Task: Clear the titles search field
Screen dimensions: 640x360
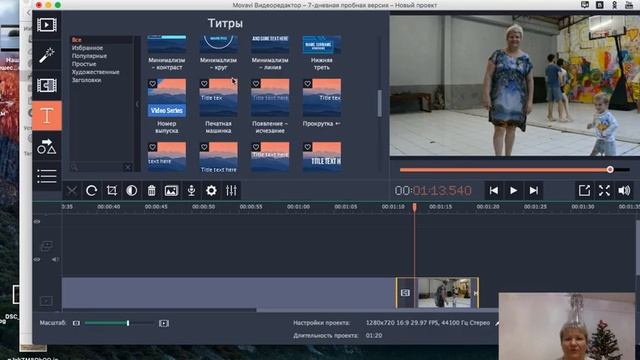Action: tap(128, 167)
